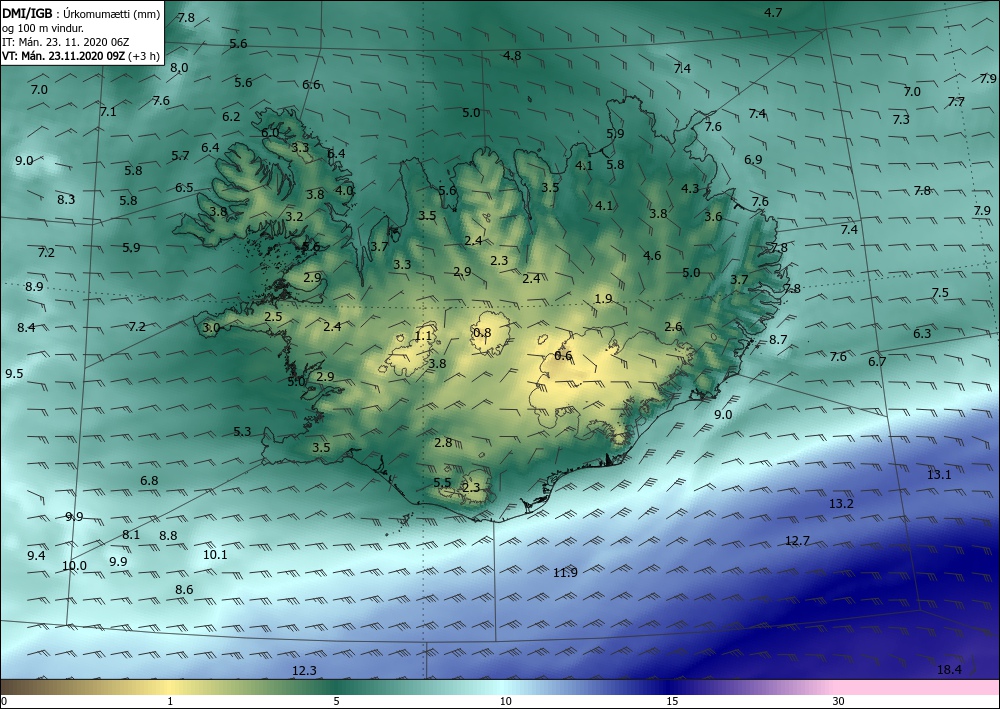The width and height of the screenshot is (1000, 709).
Task: Click the 2.8 value in south Iceland
Action: 443,442
